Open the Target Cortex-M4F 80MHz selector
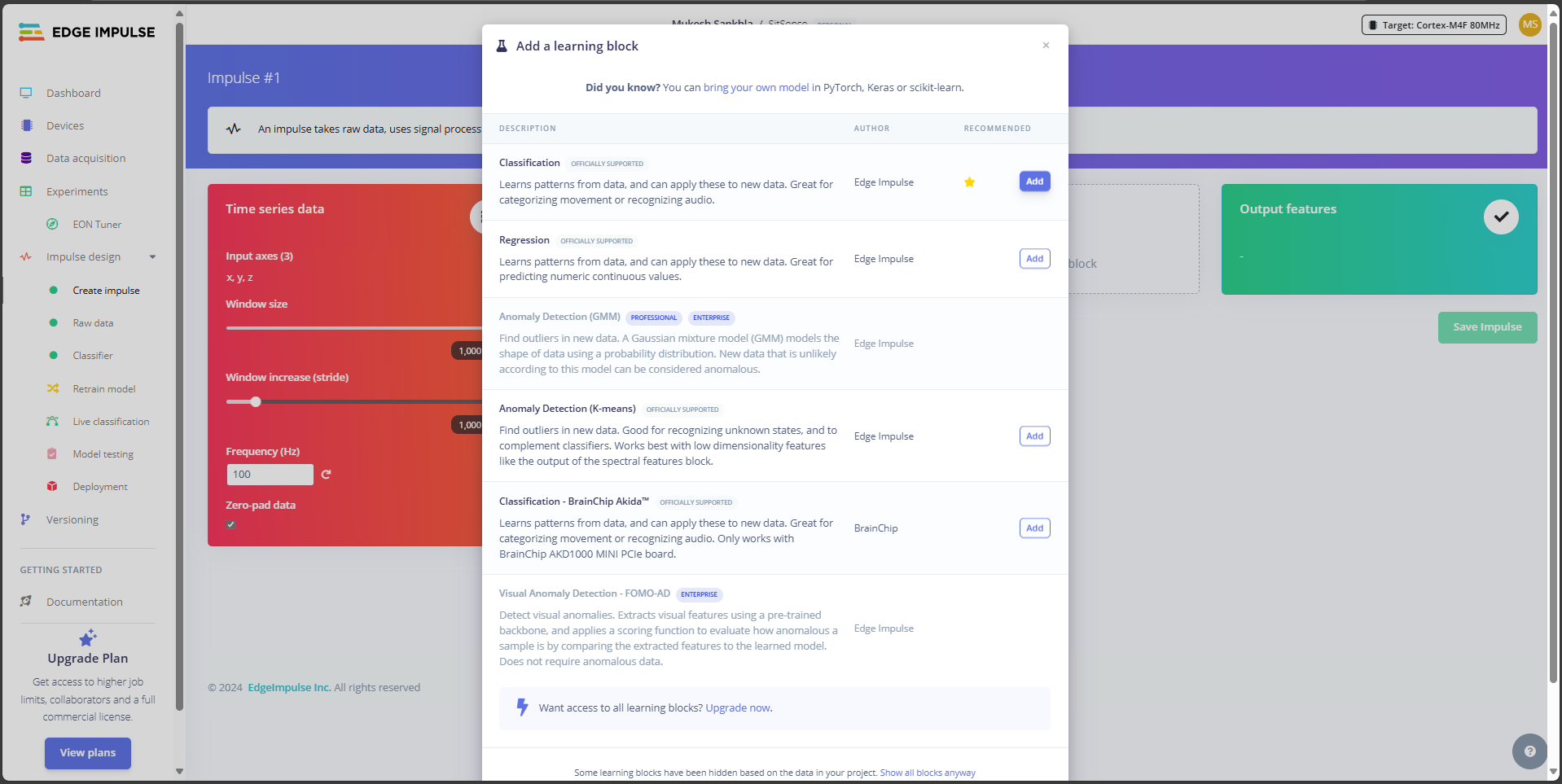The image size is (1562, 784). pos(1434,25)
